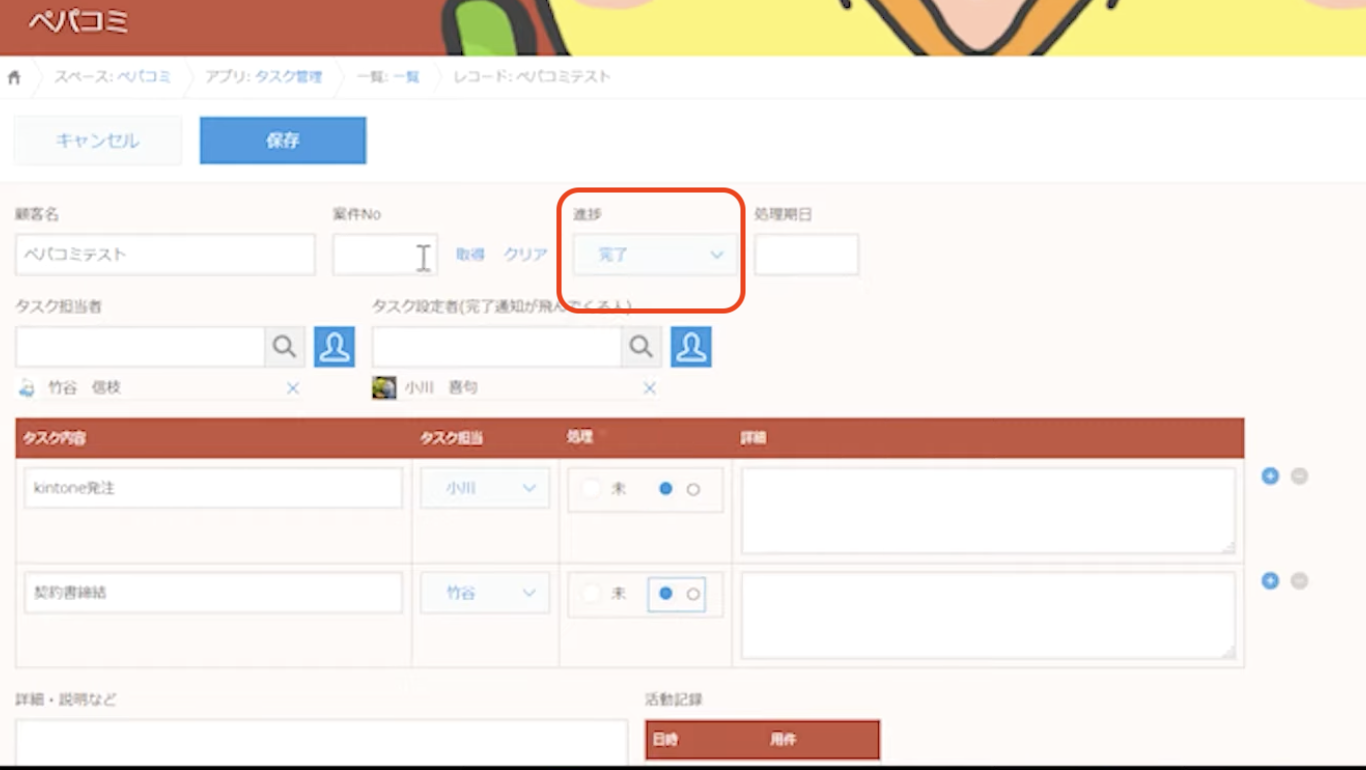
Task: Click the 保存 button
Action: 283,141
